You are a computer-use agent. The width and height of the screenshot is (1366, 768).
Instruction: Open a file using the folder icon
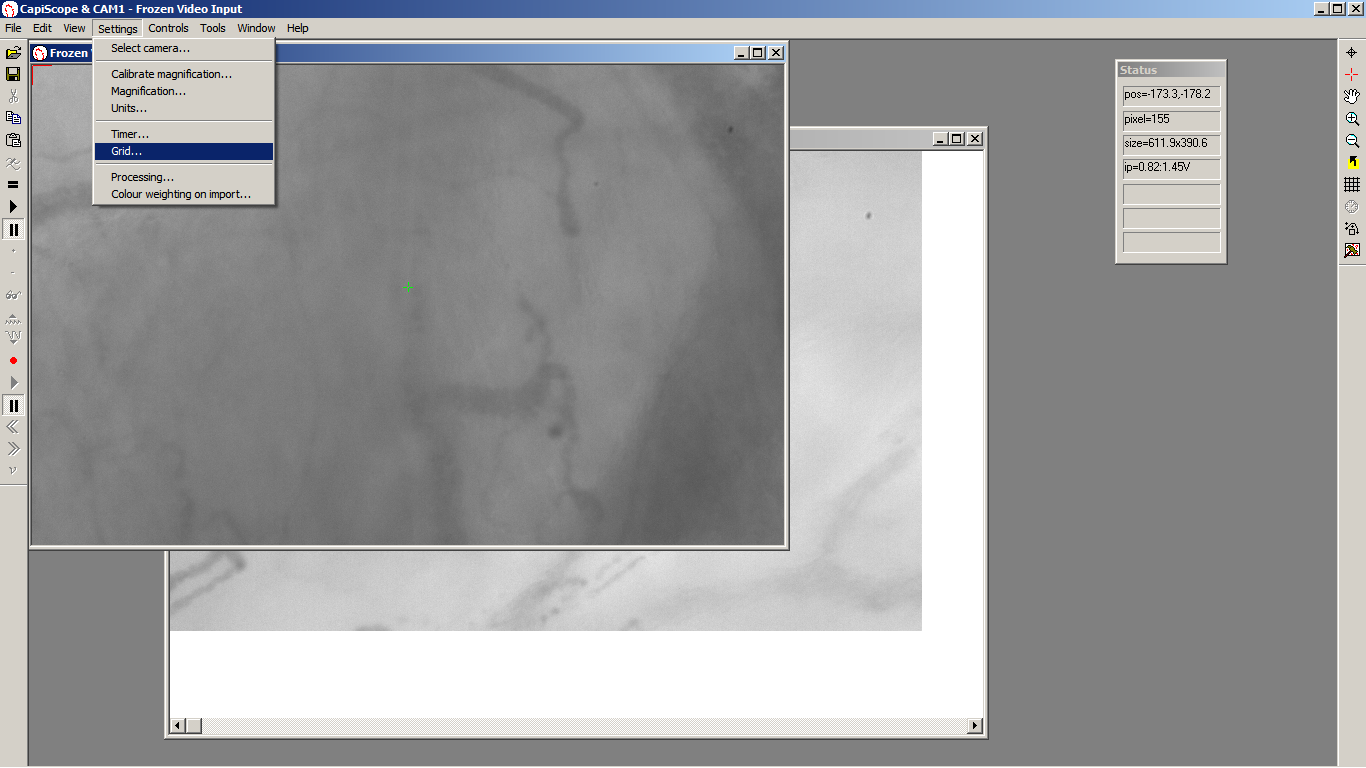pos(13,52)
